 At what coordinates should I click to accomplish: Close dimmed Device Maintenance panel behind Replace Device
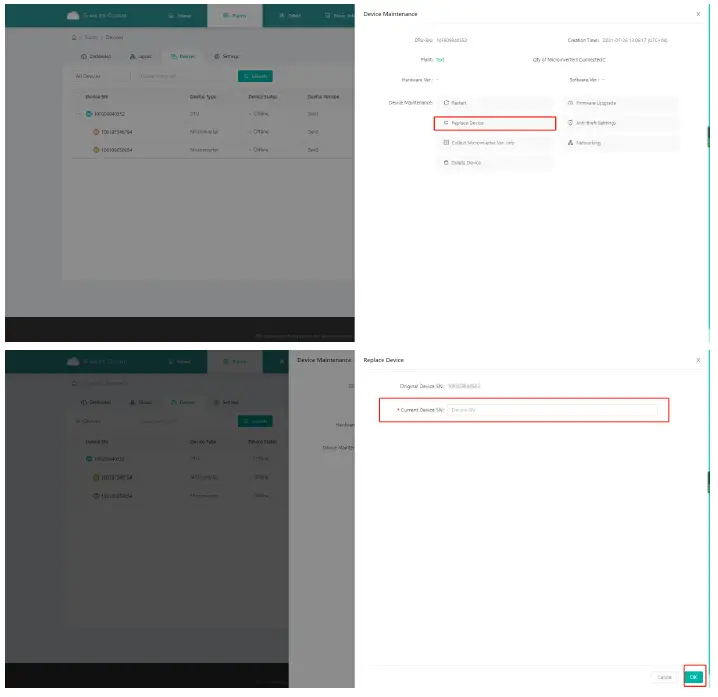pyautogui.click(x=282, y=362)
